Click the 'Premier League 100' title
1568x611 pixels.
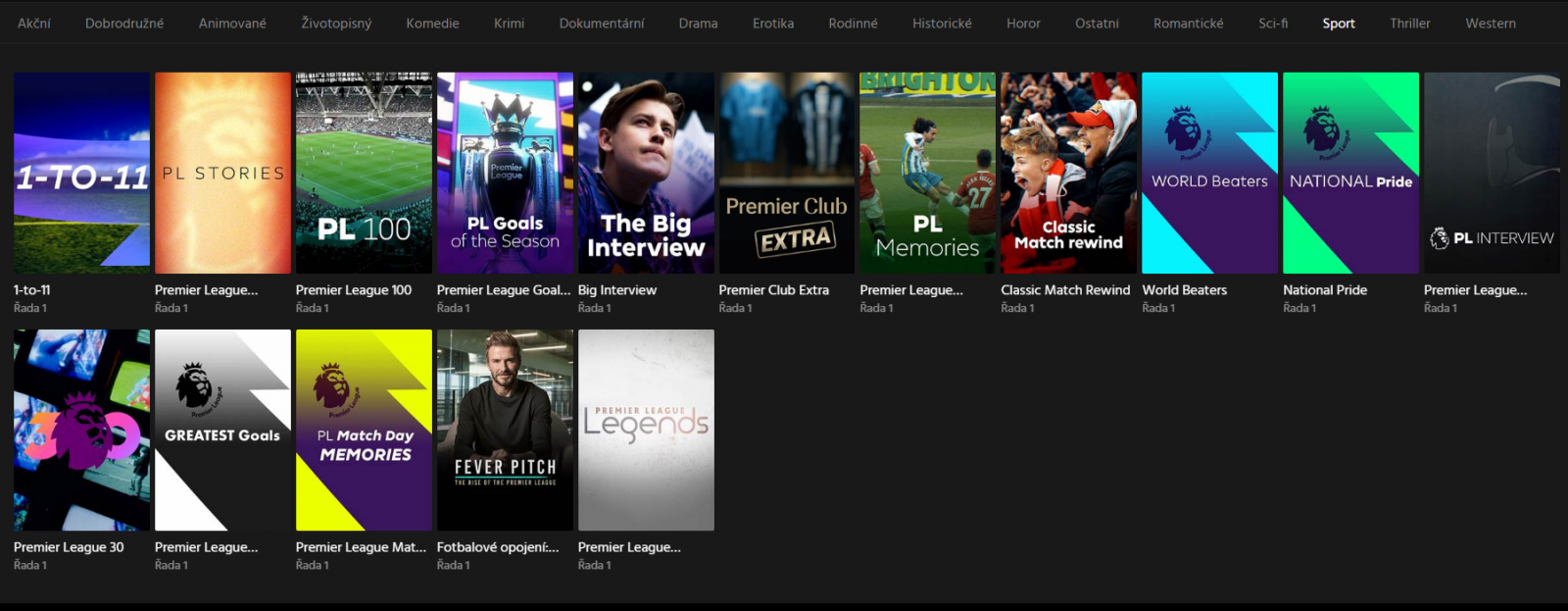point(354,290)
